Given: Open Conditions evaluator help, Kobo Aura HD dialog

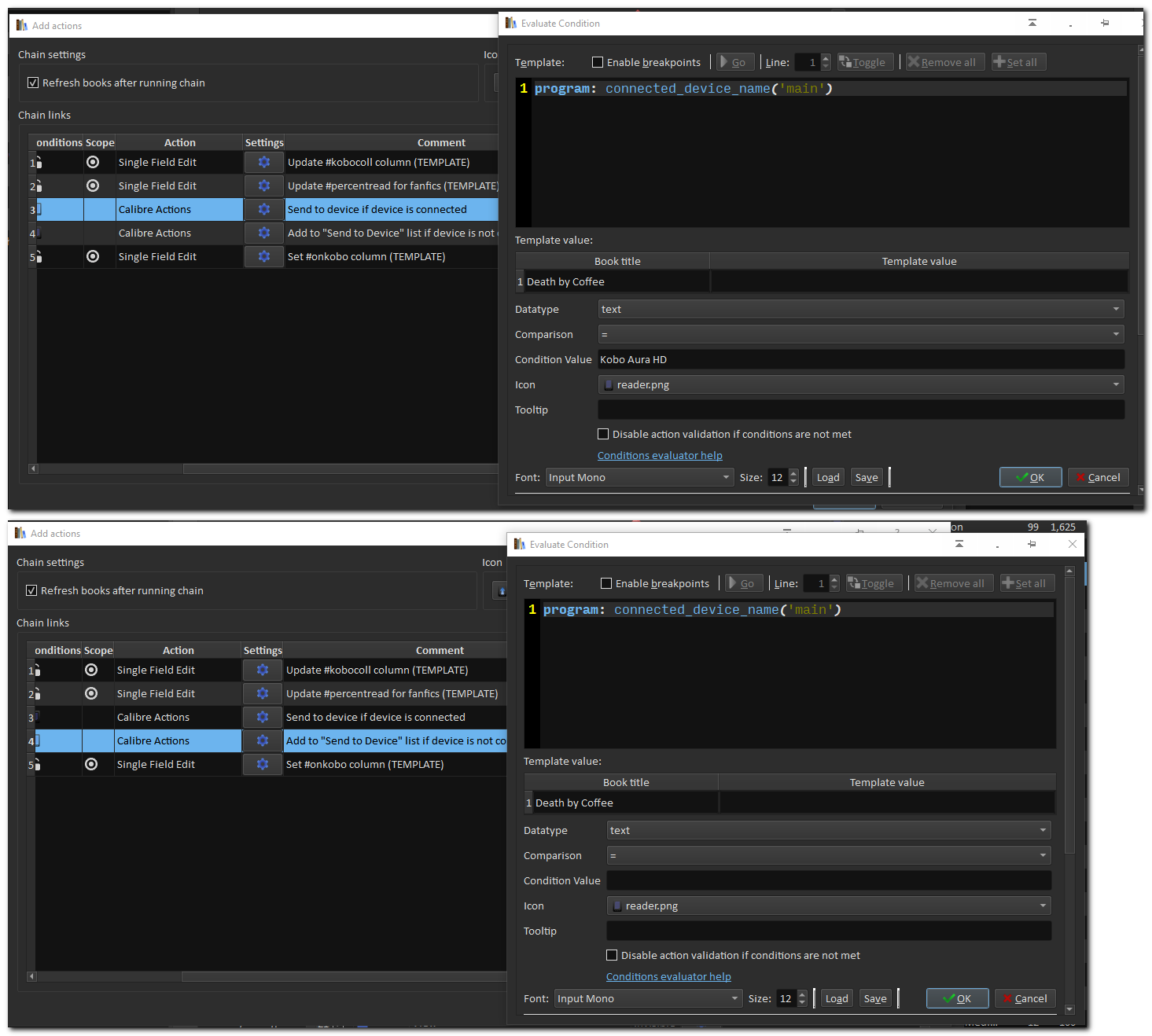Looking at the screenshot, I should pyautogui.click(x=660, y=455).
